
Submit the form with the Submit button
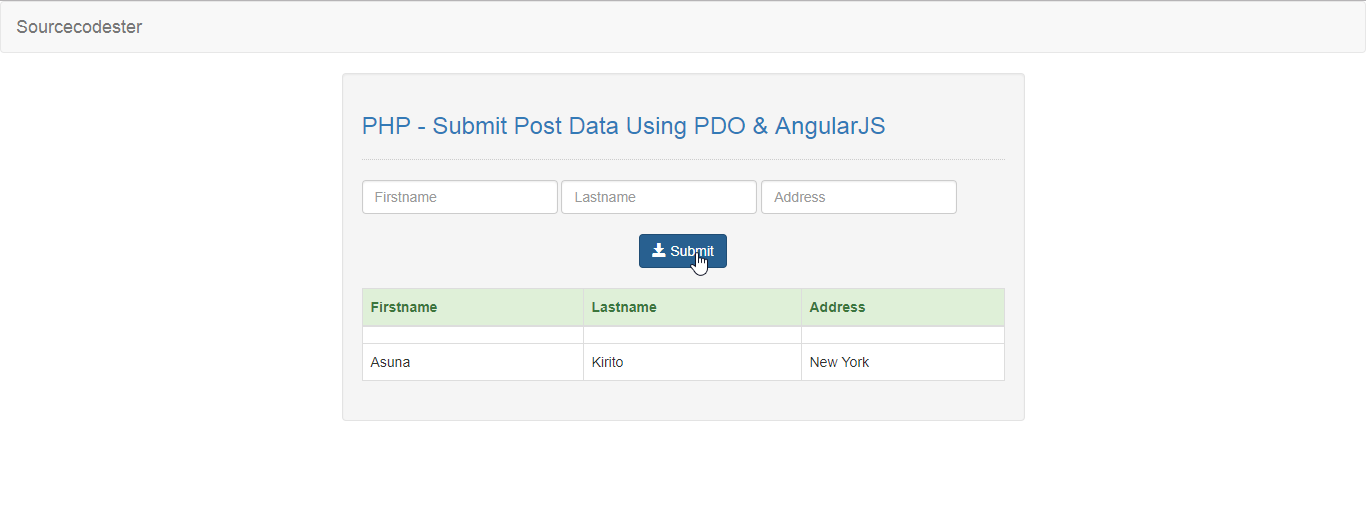point(683,251)
